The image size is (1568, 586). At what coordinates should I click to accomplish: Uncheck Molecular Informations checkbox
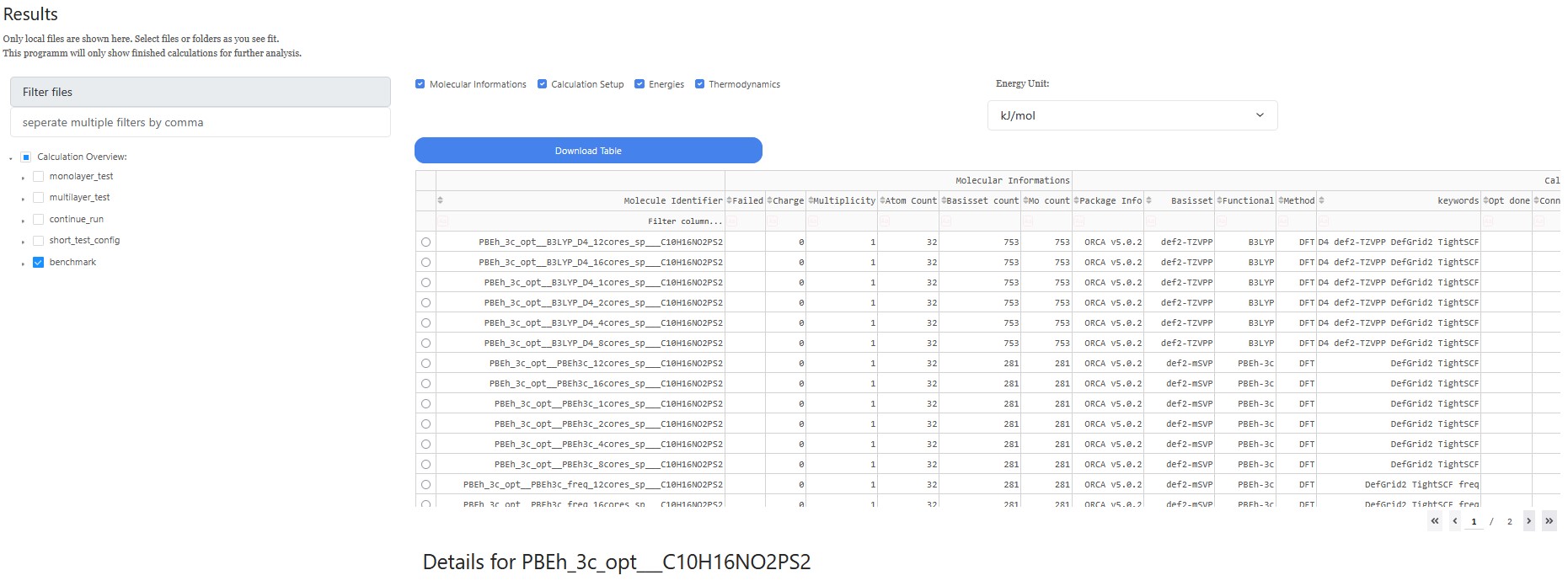pyautogui.click(x=420, y=84)
